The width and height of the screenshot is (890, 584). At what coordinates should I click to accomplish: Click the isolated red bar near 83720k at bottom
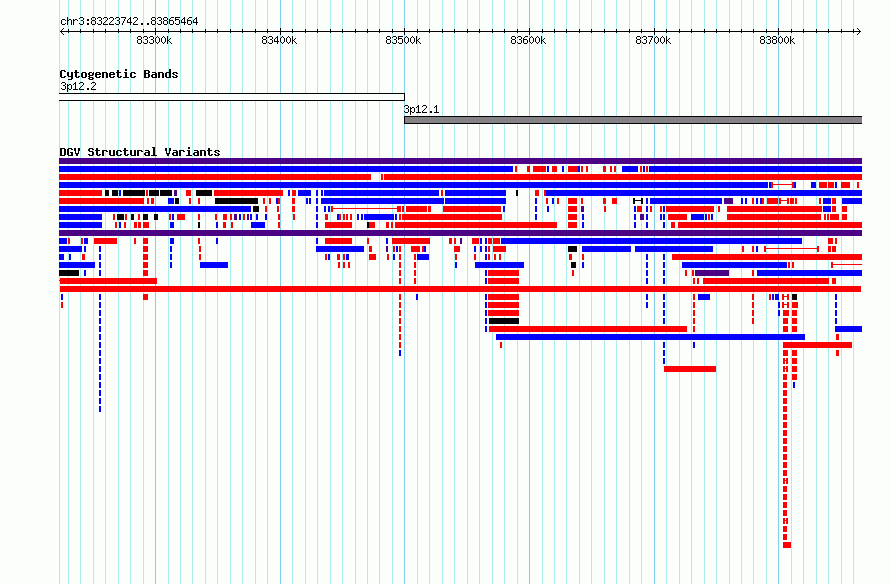click(x=690, y=369)
